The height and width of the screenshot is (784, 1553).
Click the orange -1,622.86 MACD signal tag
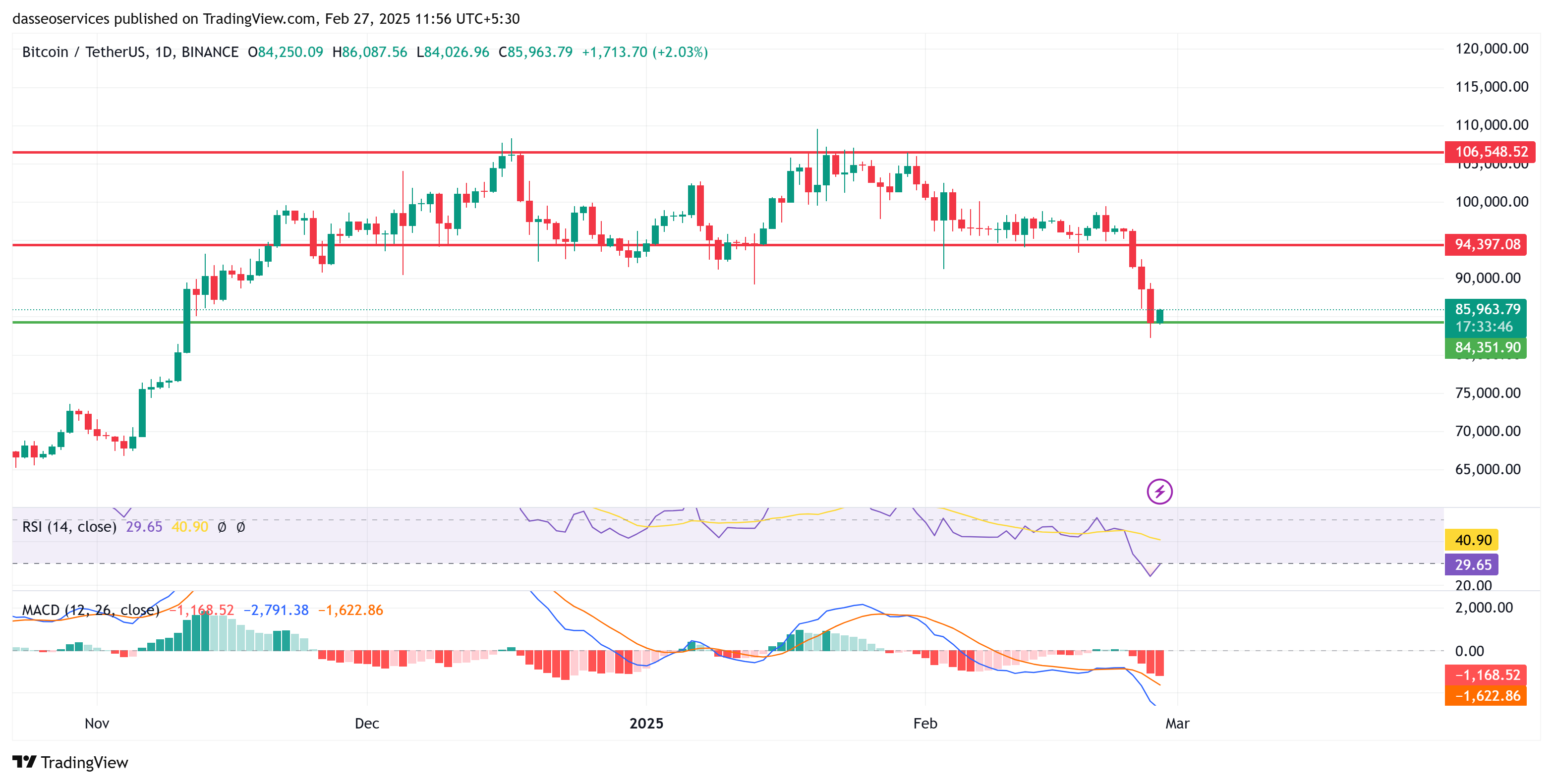pyautogui.click(x=1487, y=696)
